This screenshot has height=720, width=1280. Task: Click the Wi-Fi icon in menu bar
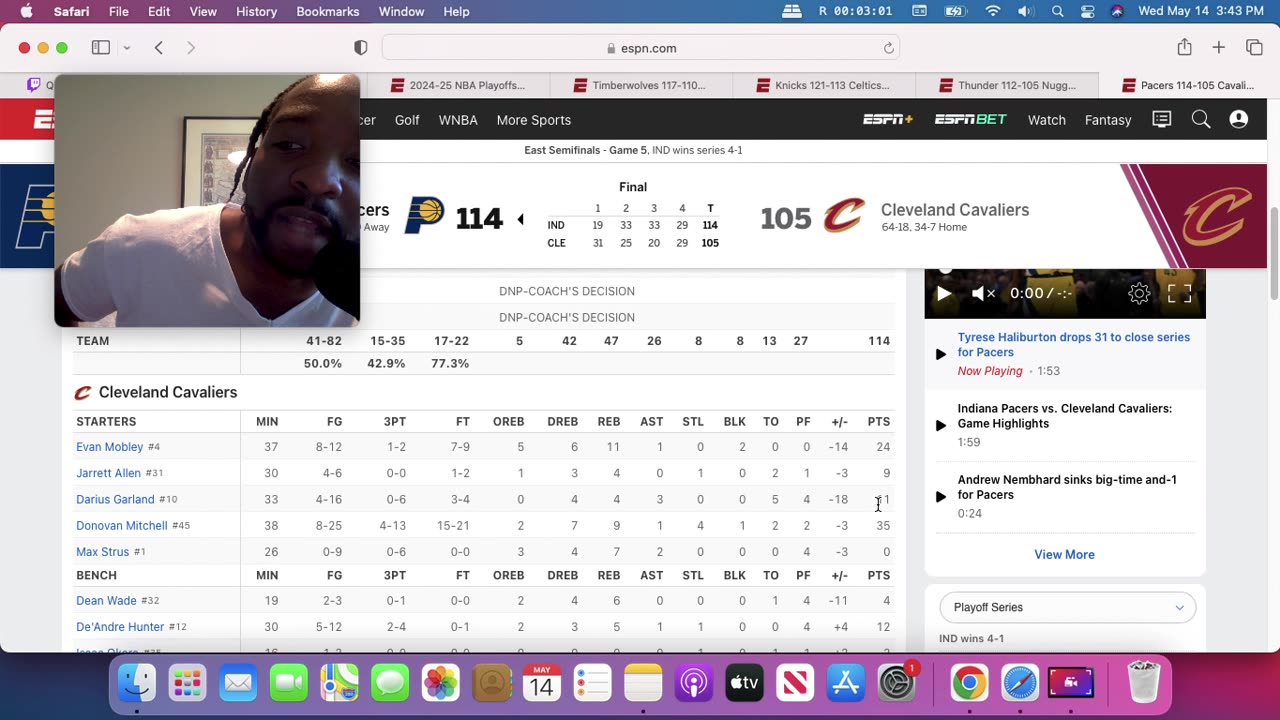[x=993, y=11]
